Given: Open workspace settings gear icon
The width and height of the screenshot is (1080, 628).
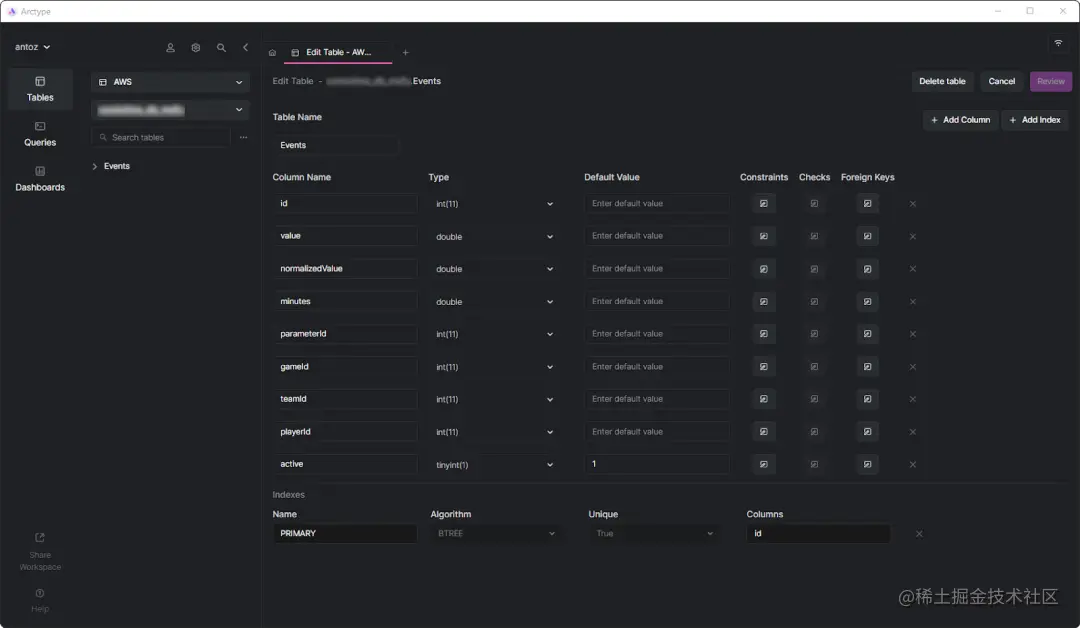Looking at the screenshot, I should click(x=196, y=48).
